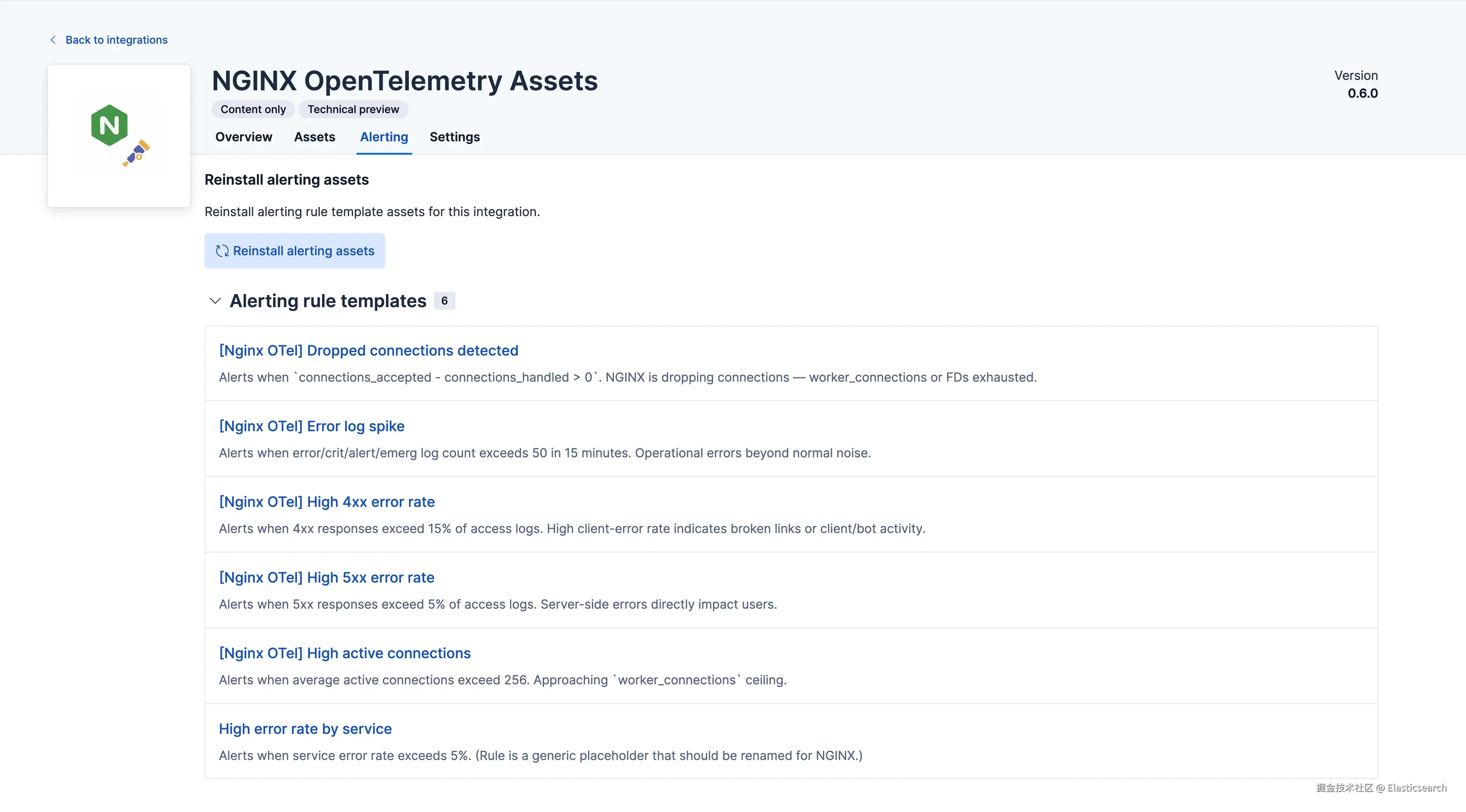
Task: Open the High active connections rule
Action: click(x=345, y=653)
